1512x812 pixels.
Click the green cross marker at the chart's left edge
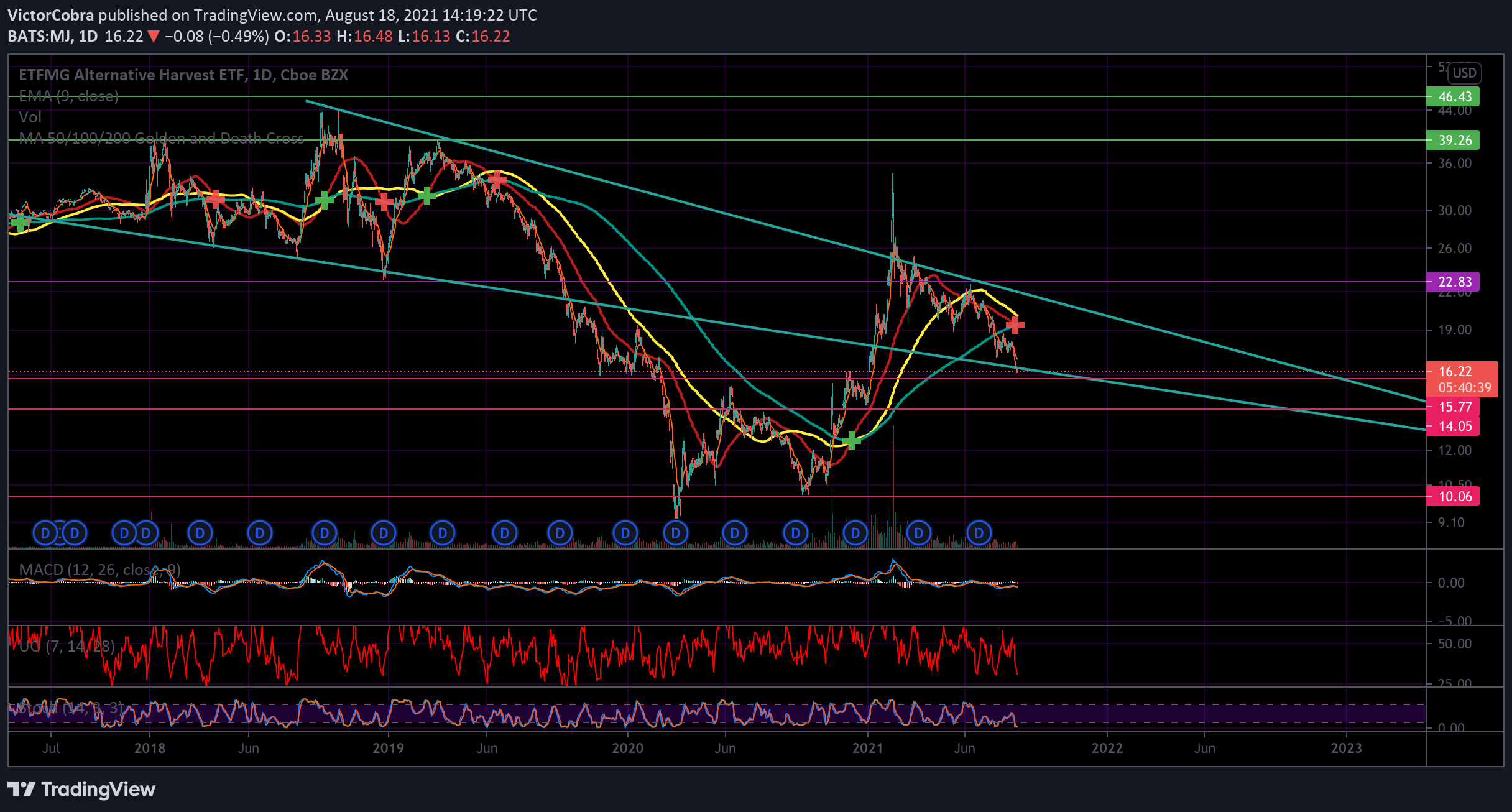pyautogui.click(x=19, y=223)
